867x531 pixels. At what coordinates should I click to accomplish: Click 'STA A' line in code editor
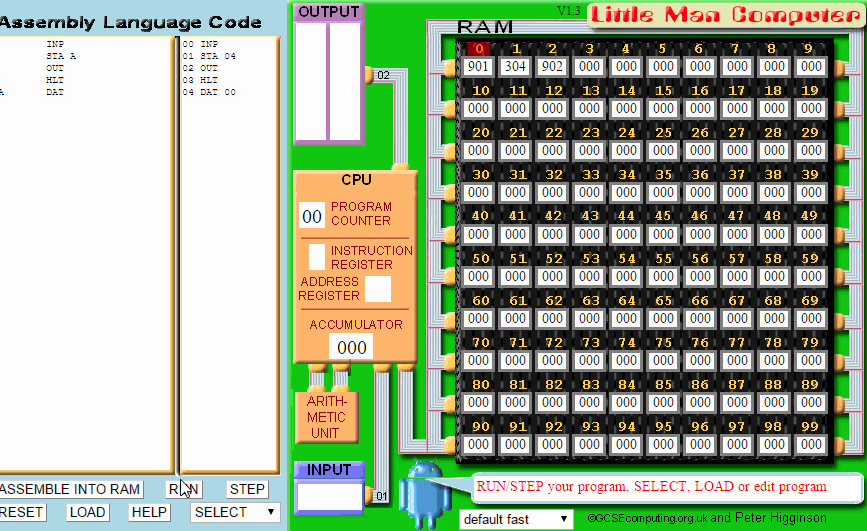tap(61, 56)
